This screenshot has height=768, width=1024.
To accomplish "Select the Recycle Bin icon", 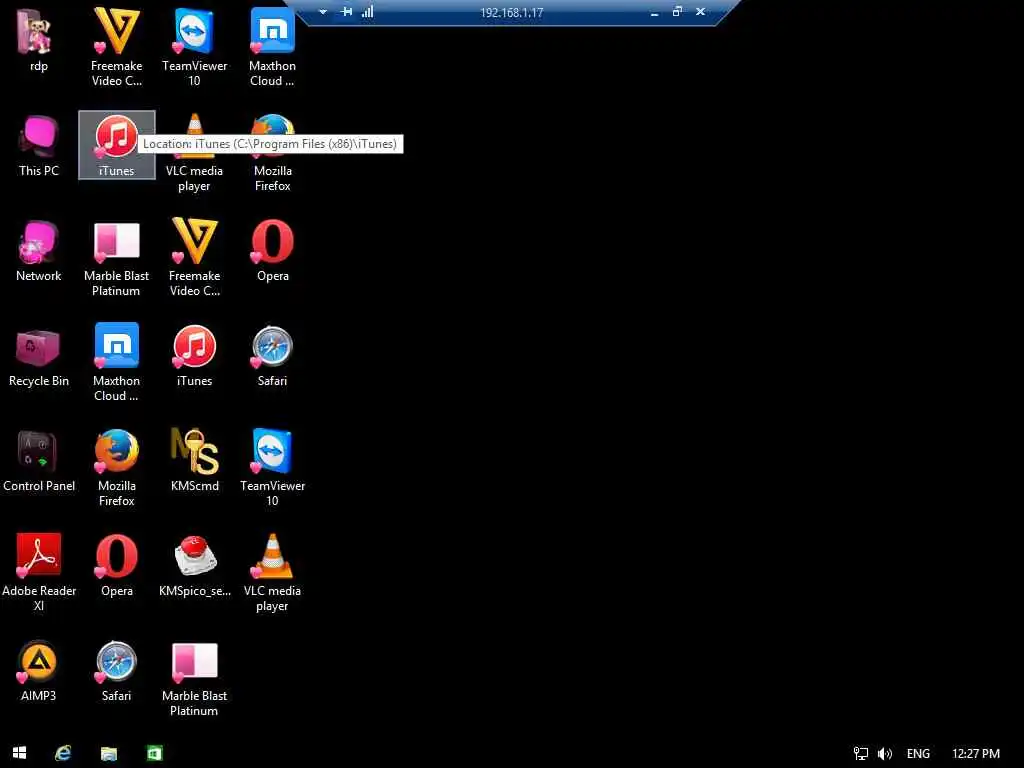I will click(x=39, y=357).
